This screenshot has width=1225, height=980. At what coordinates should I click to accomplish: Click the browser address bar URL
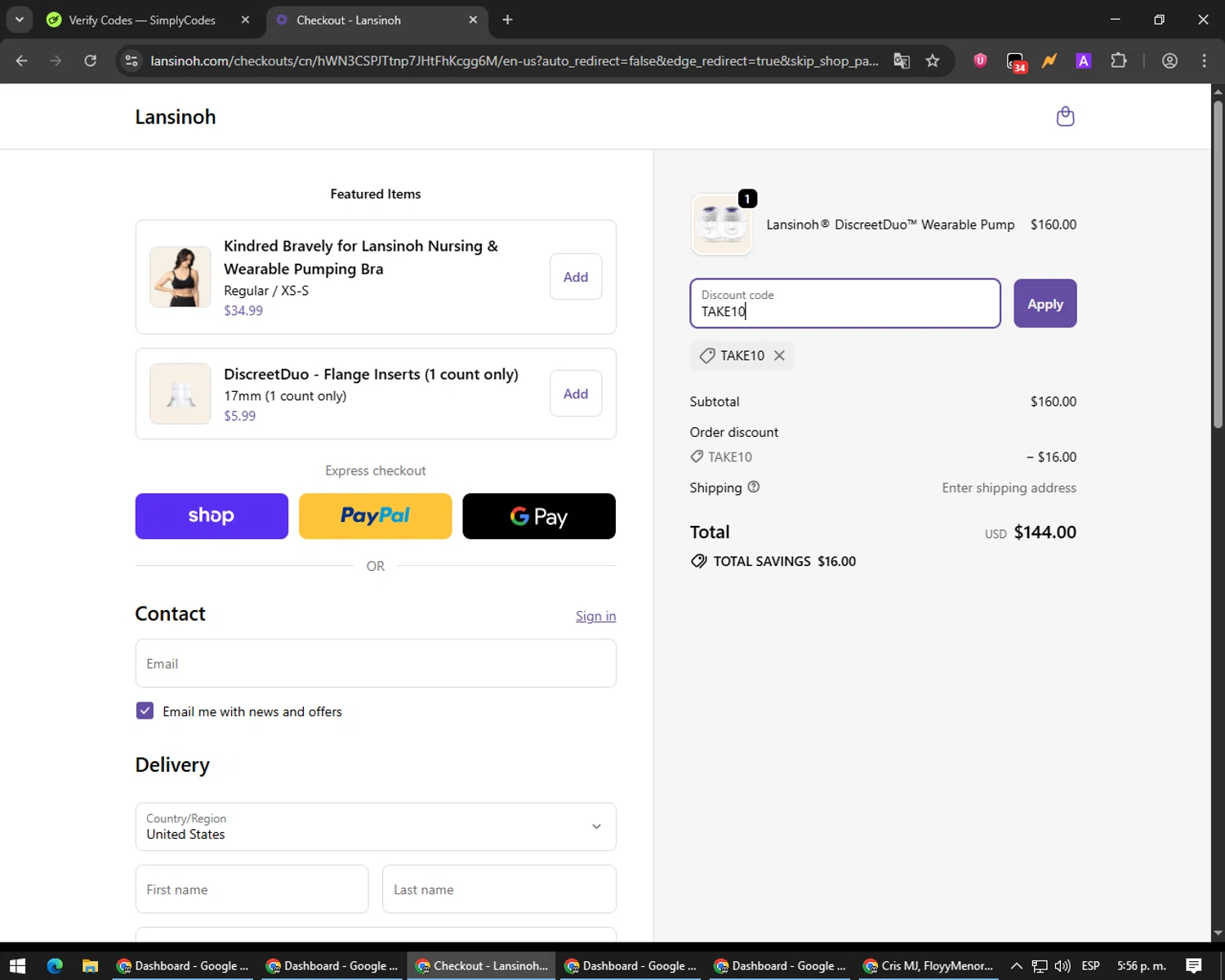click(514, 60)
